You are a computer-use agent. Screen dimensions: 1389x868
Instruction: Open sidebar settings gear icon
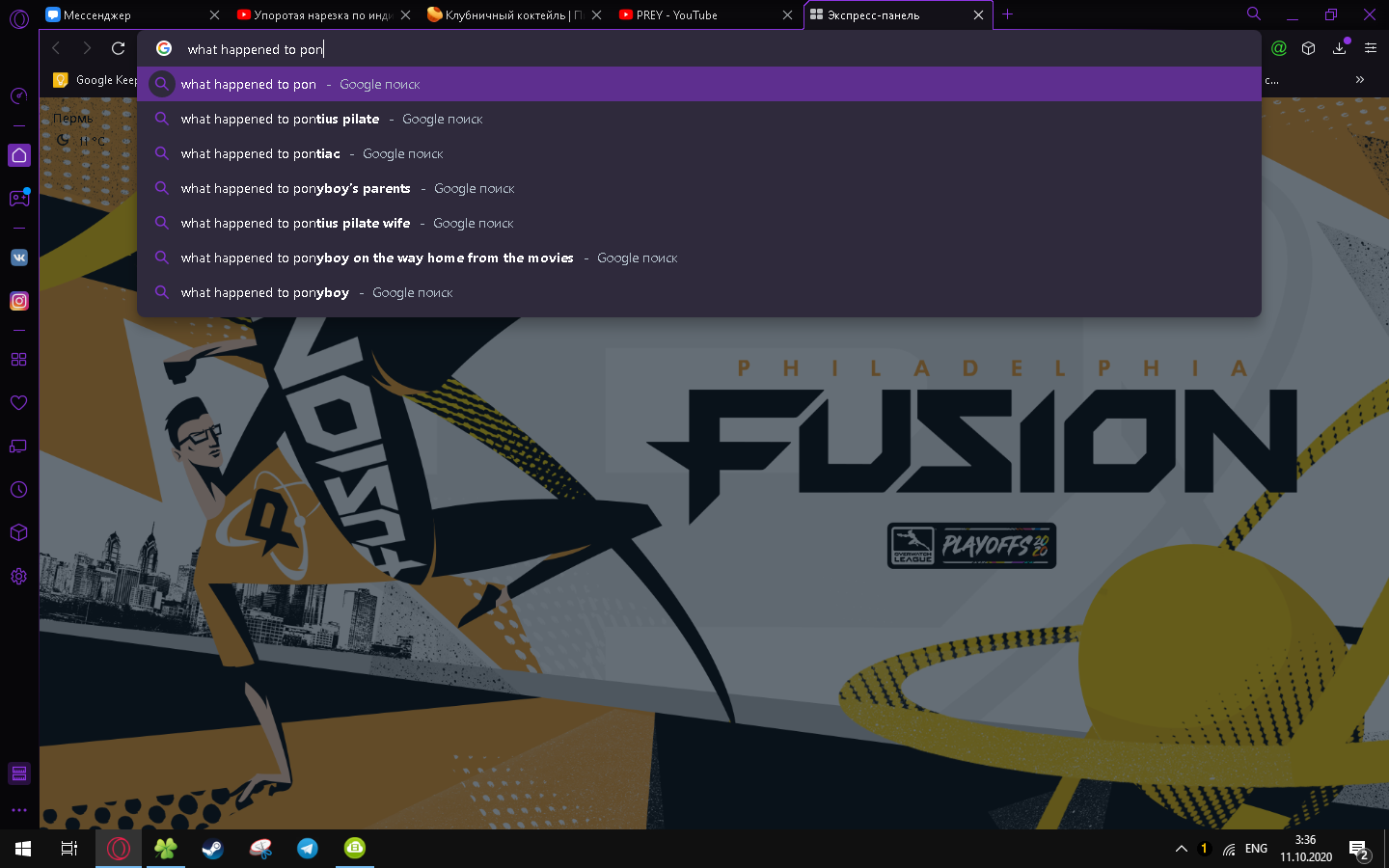(x=19, y=577)
